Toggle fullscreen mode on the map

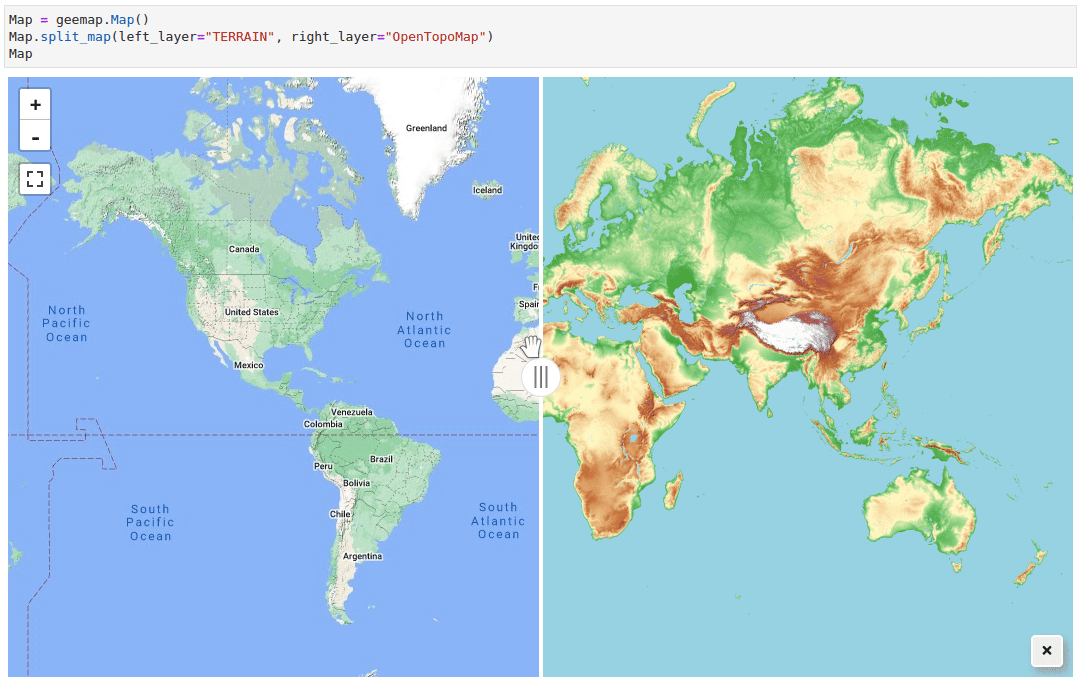click(35, 179)
